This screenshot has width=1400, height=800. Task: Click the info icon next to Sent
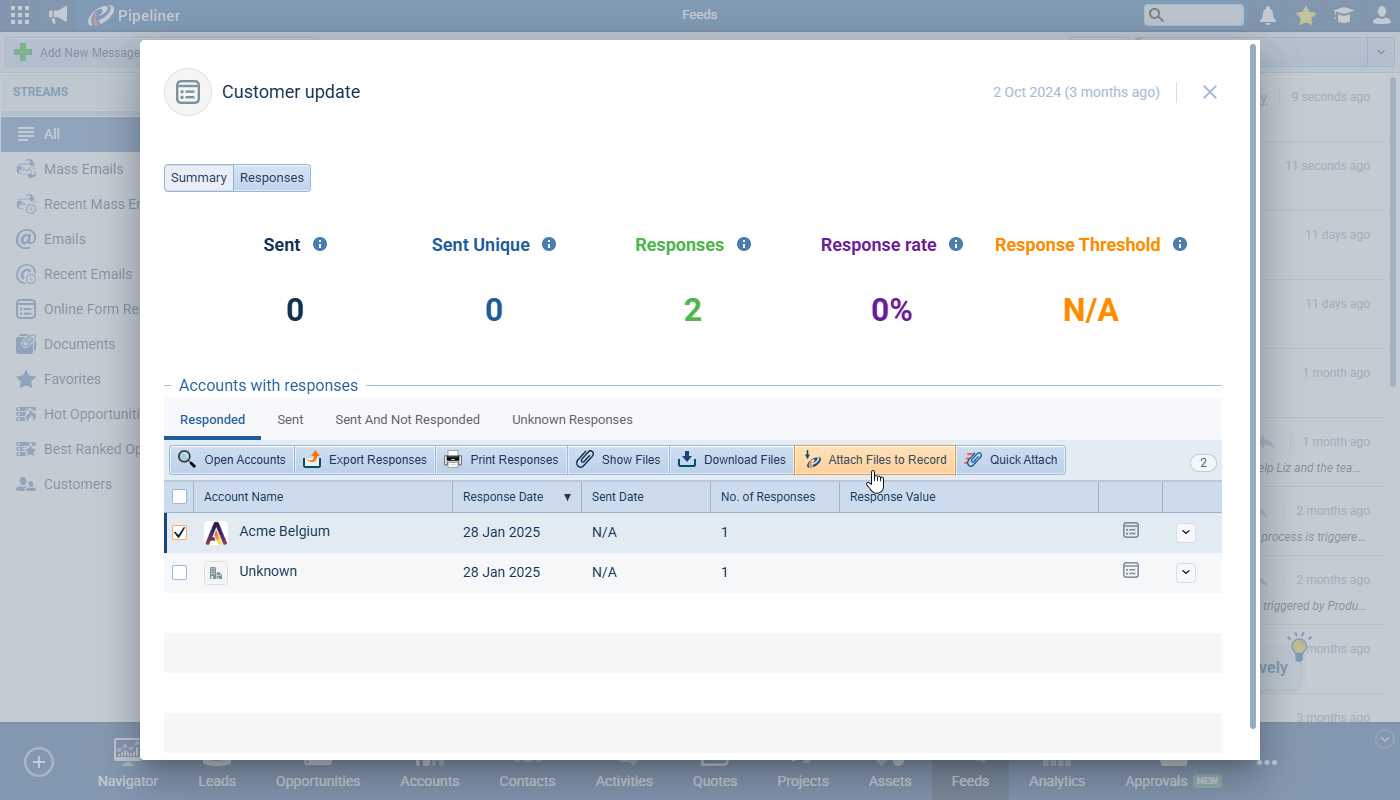320,244
